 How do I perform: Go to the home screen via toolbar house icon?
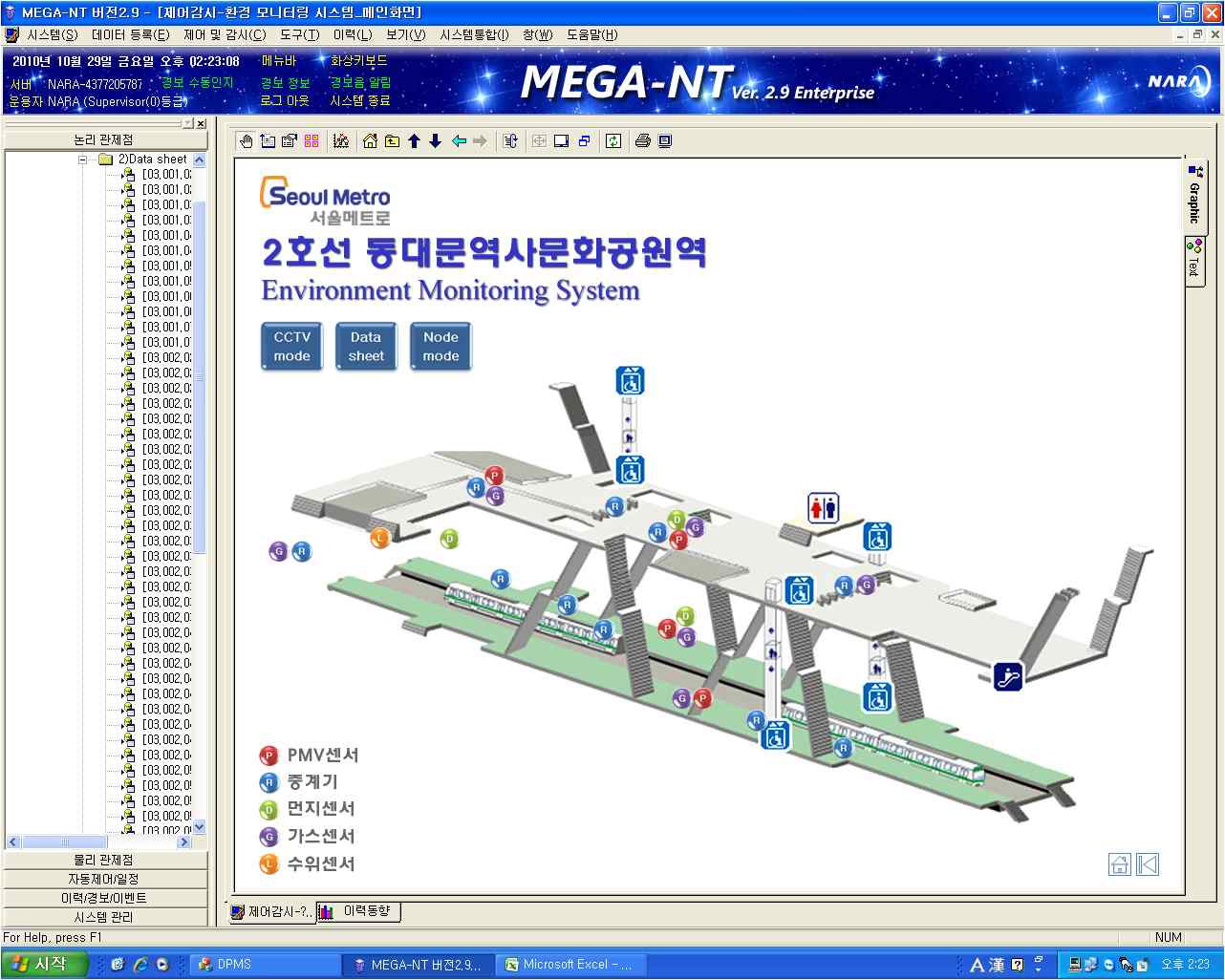click(x=371, y=141)
